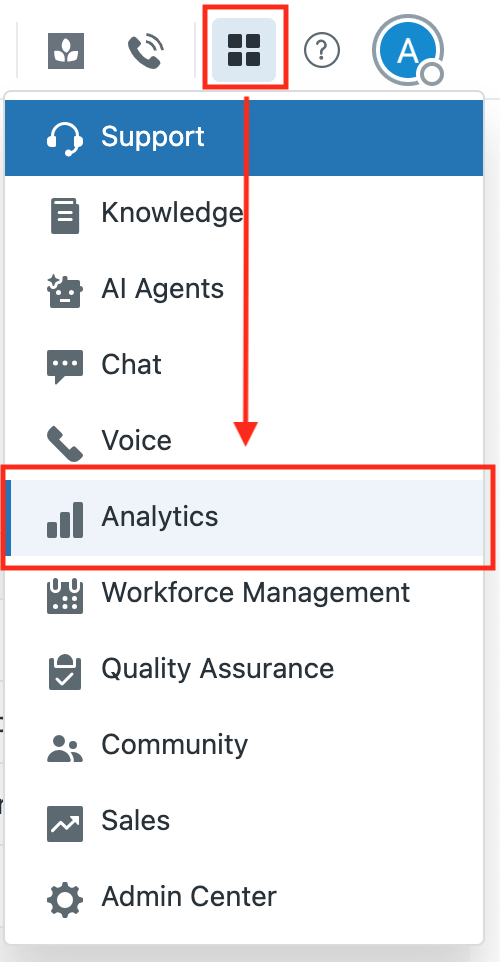This screenshot has width=500, height=962.
Task: Click the calendar Workforce Management icon
Action: pyautogui.click(x=64, y=595)
